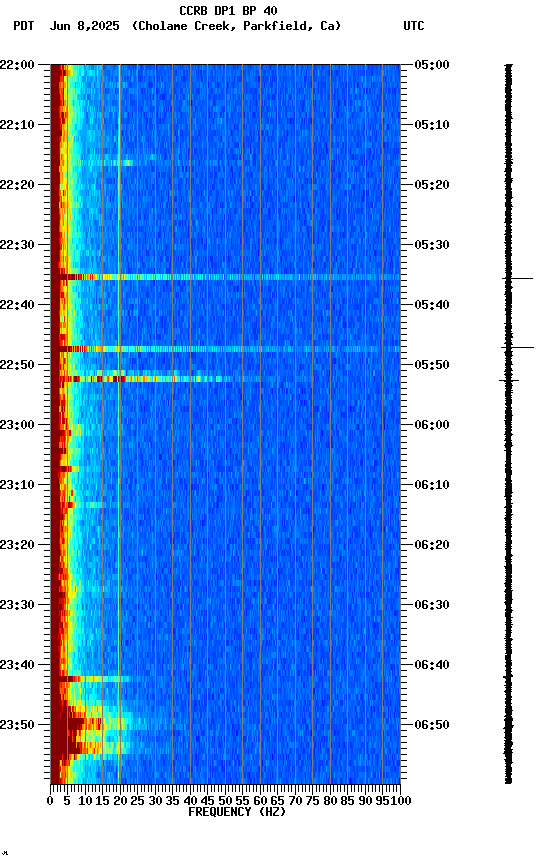552x864 pixels.
Task: Click the 80 Hz frequency tick label
Action: click(x=330, y=801)
